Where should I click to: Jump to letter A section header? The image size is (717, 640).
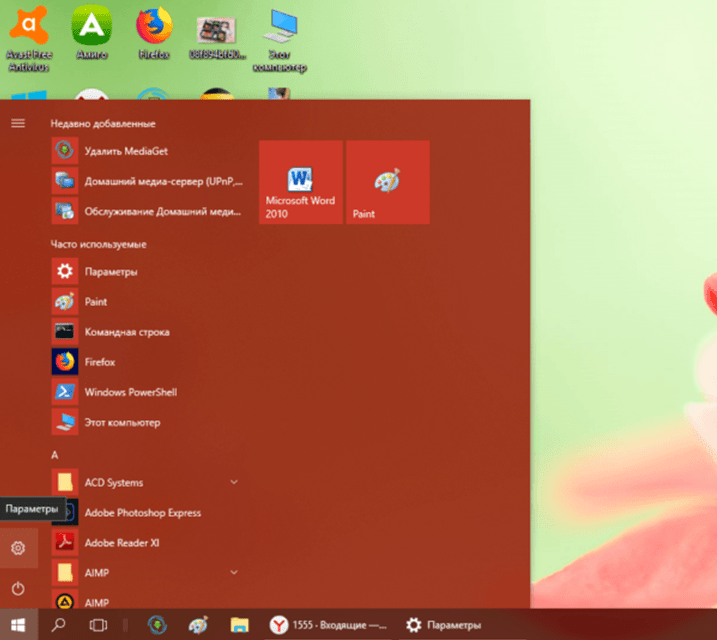tap(55, 454)
